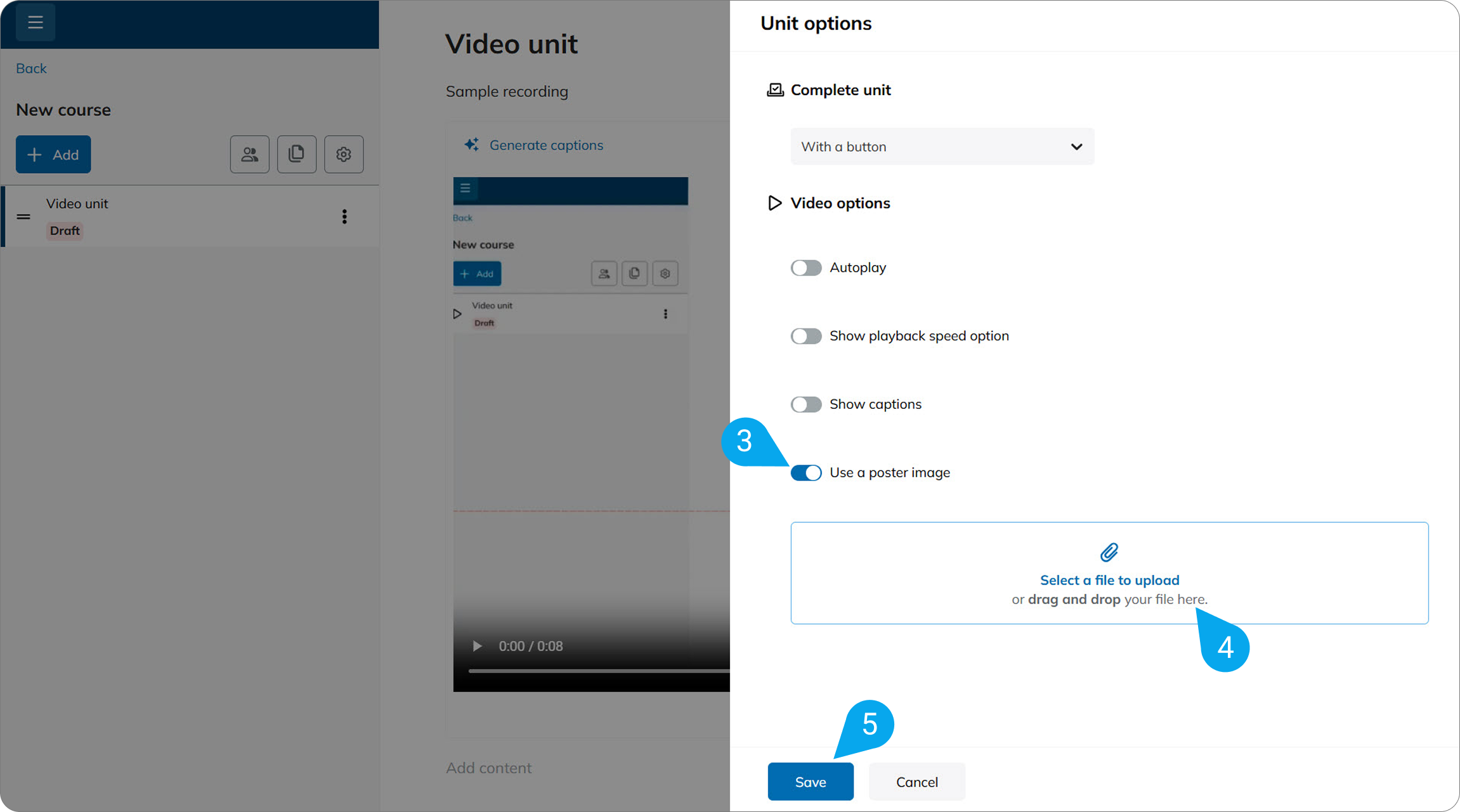This screenshot has height=812, width=1460.
Task: Click the video progress bar
Action: point(596,670)
